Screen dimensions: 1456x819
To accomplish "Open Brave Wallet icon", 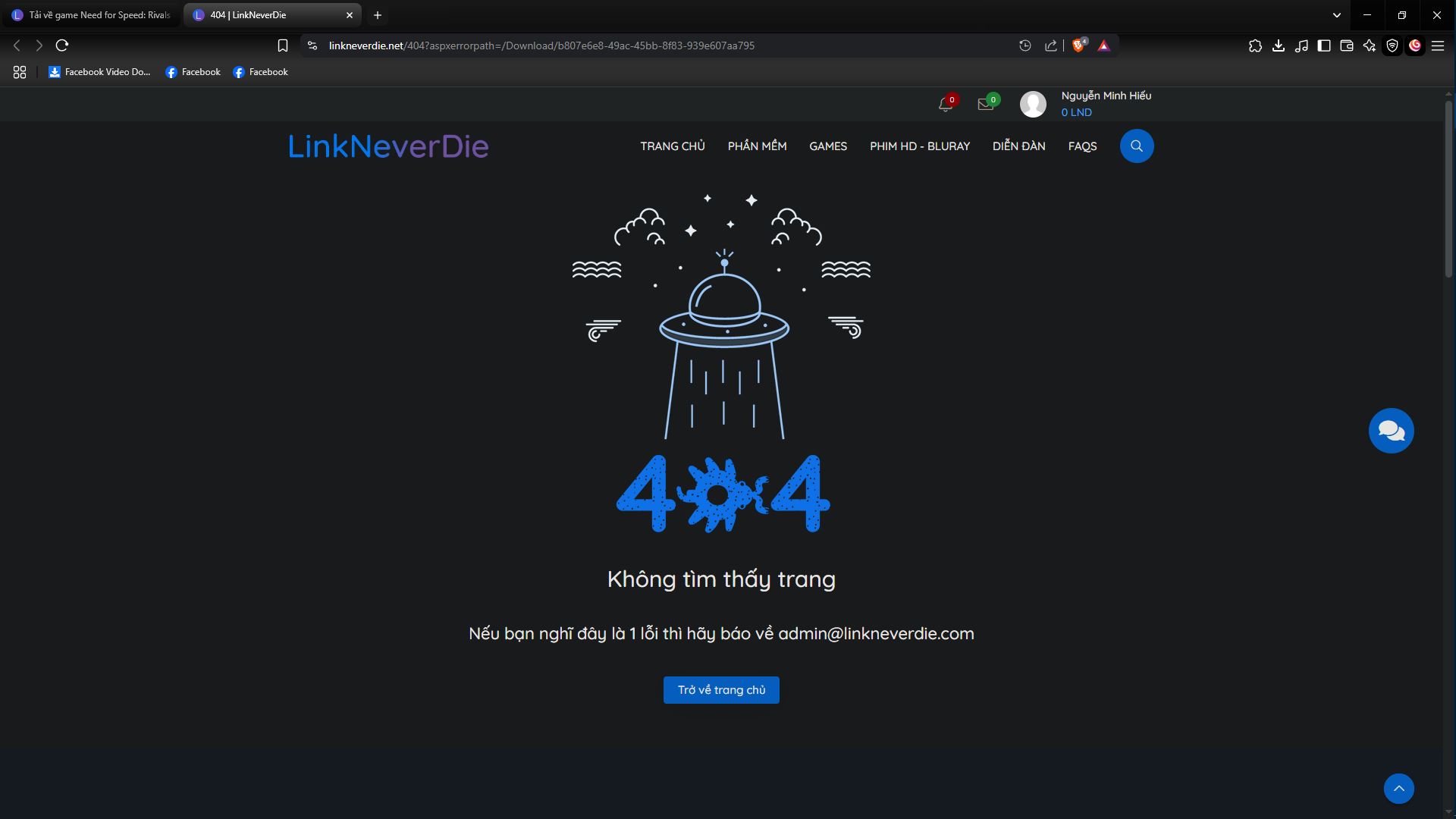I will (x=1347, y=45).
